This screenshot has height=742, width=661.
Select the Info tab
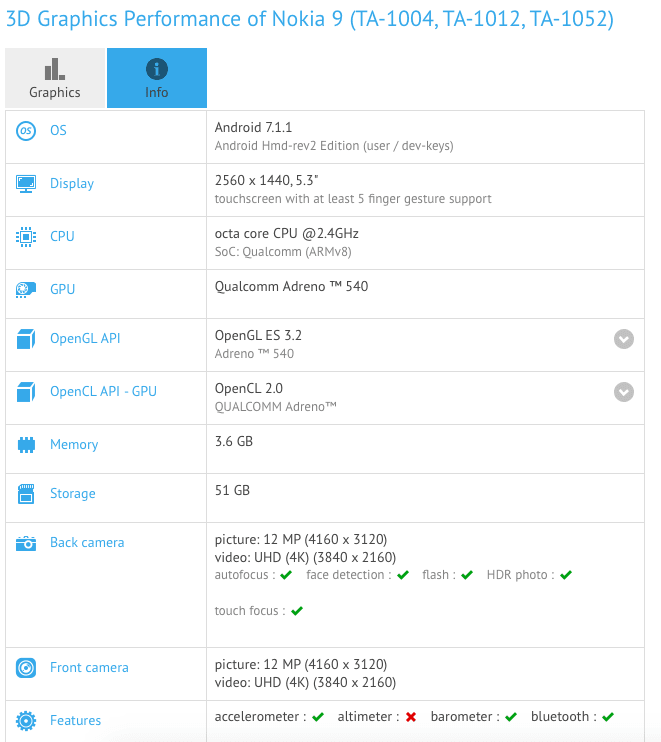pos(157,78)
